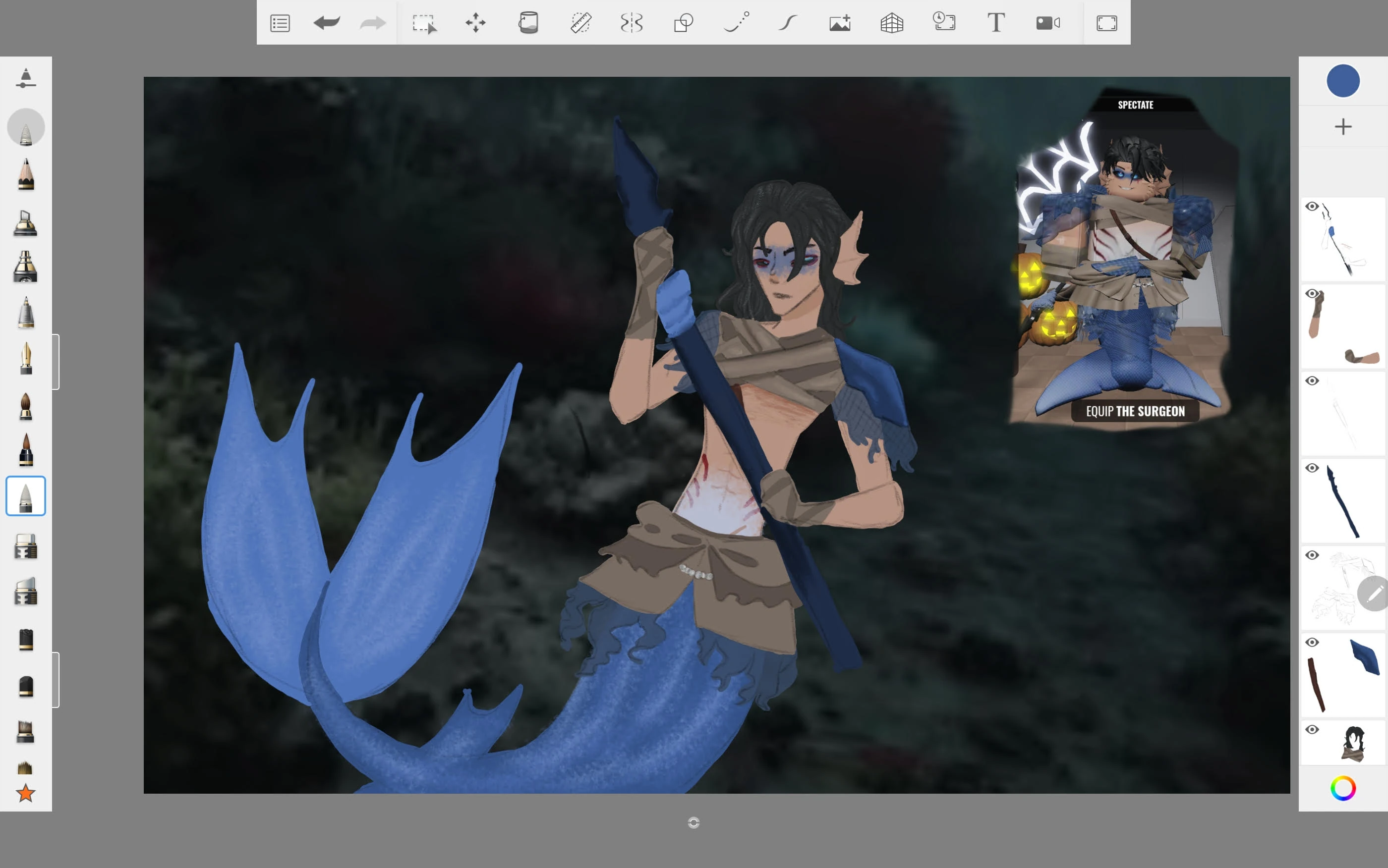The height and width of the screenshot is (868, 1388).
Task: Open Perspective Guides tool
Action: click(892, 23)
